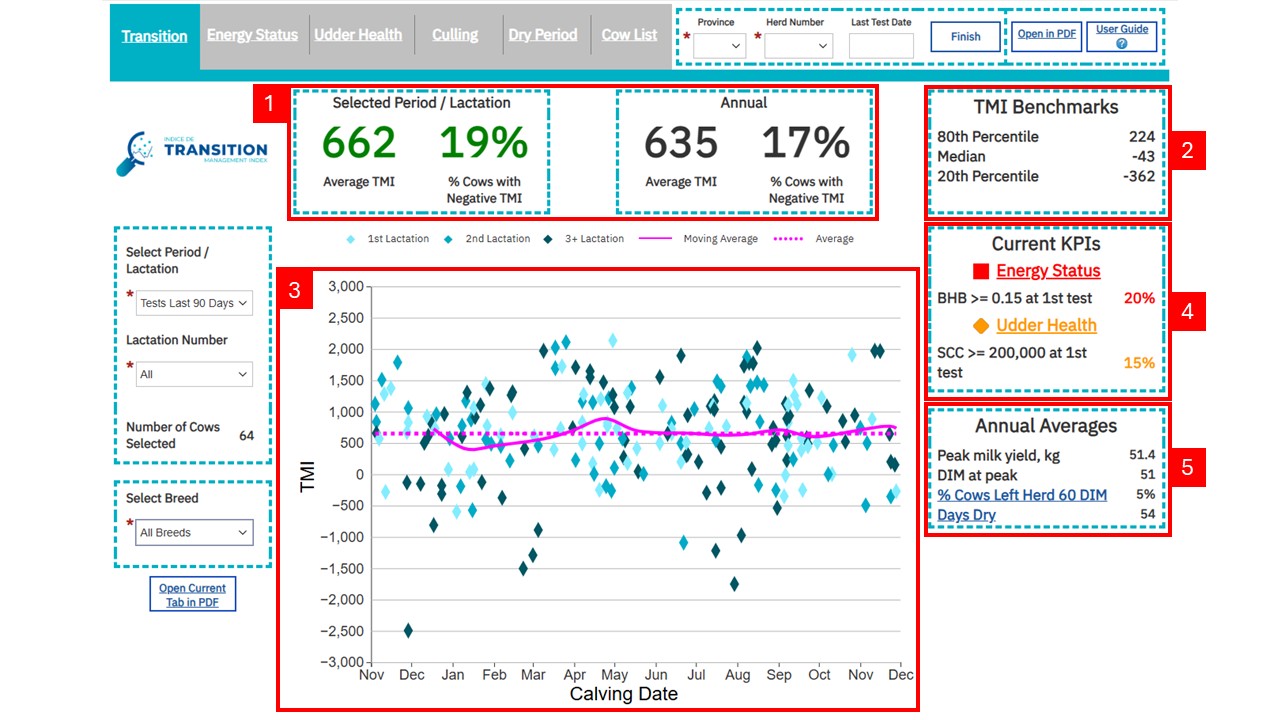Follow the % Cows Left Herd 60 DIM link

(x=1022, y=495)
